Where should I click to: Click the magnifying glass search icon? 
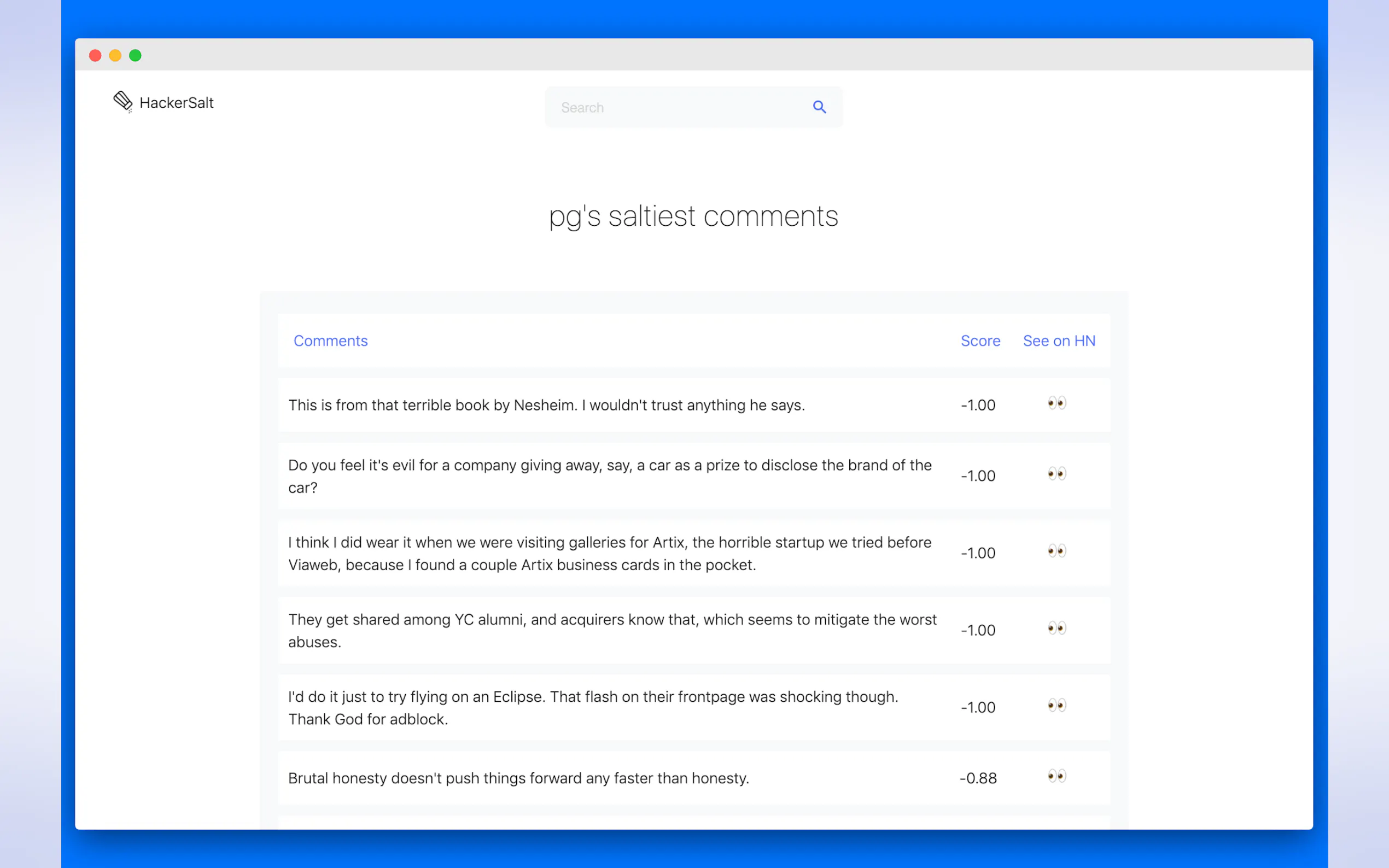(819, 107)
